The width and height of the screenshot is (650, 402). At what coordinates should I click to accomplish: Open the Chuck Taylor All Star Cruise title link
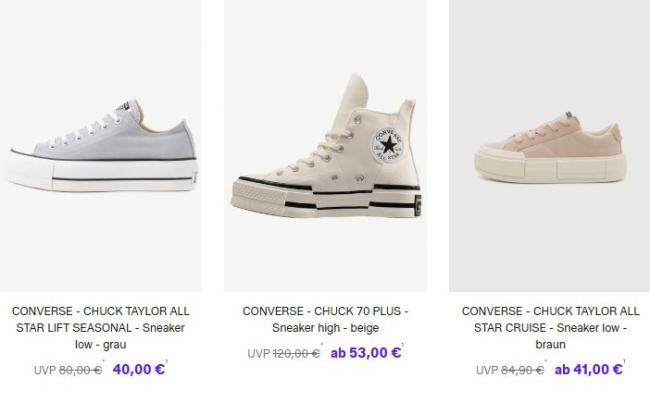pos(549,328)
